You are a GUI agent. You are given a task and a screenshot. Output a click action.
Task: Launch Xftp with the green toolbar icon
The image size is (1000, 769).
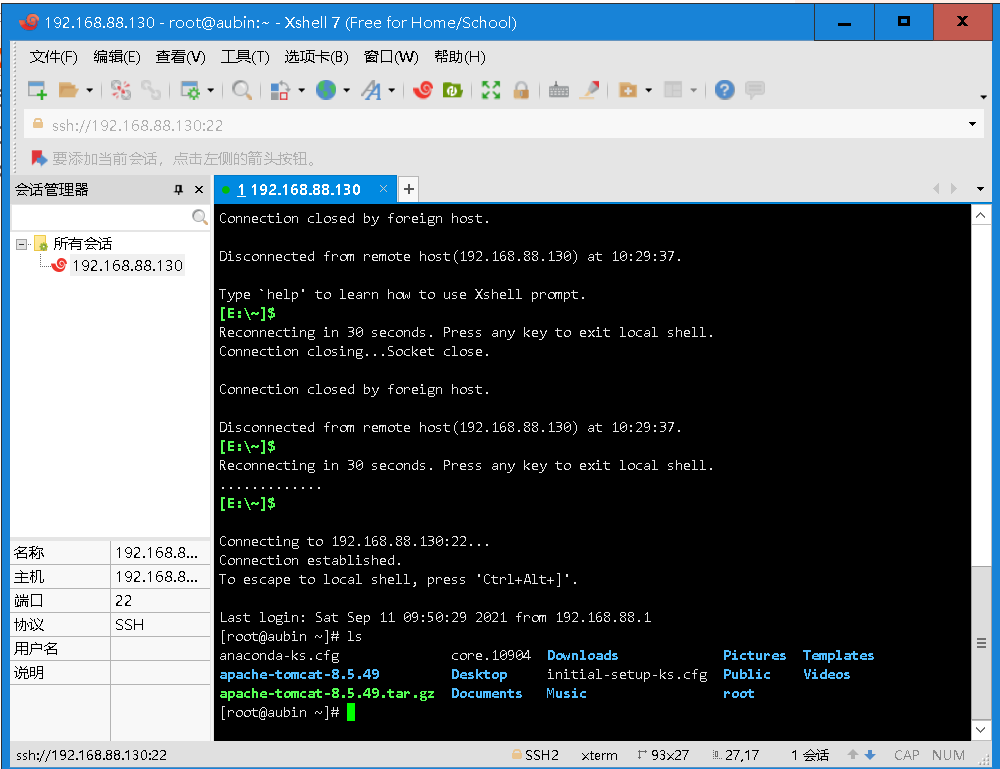(451, 90)
